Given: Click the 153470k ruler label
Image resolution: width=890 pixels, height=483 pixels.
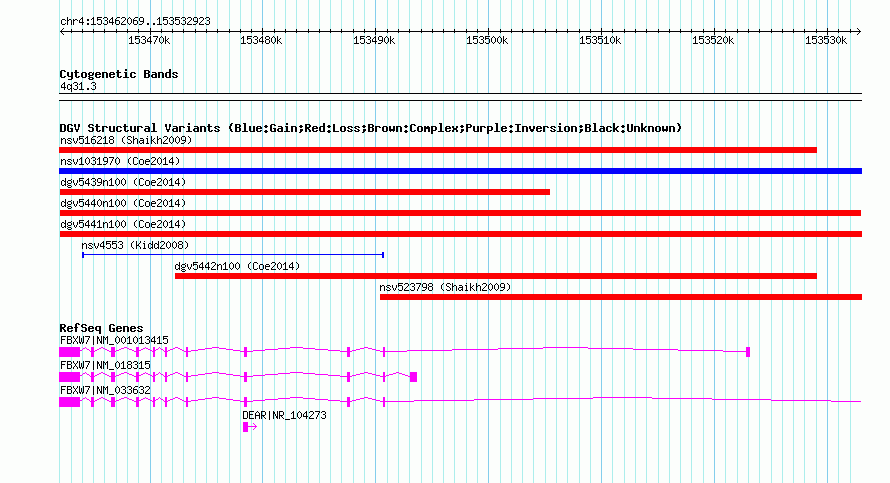Looking at the screenshot, I should [x=149, y=40].
